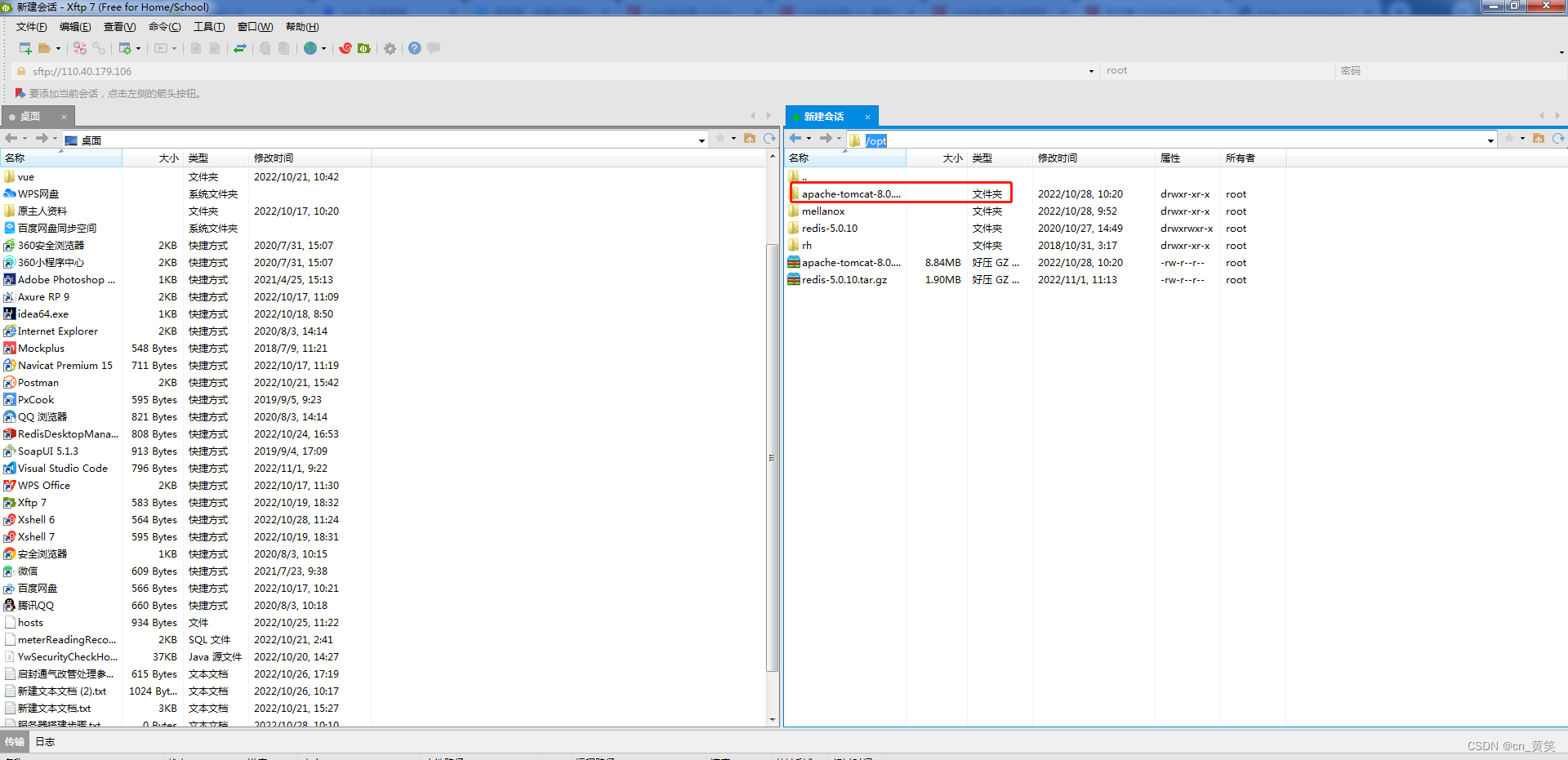Launch Xshell from the red Xshell icon
This screenshot has width=1568, height=760.
point(345,48)
